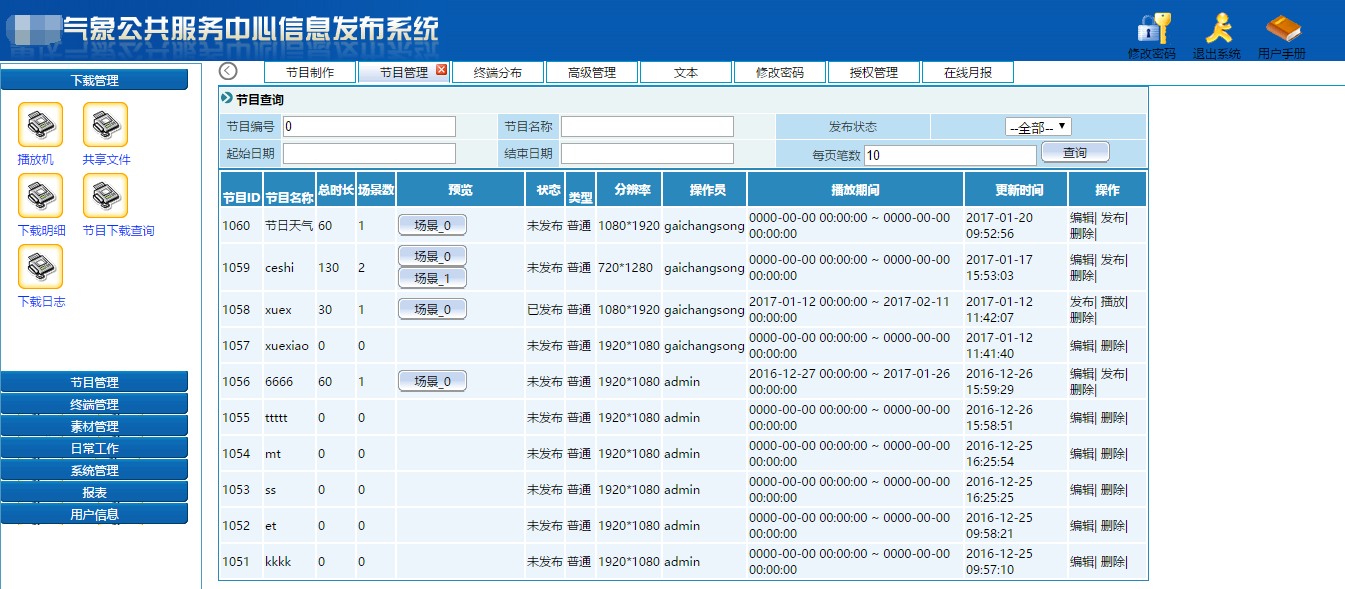Screen dimensions: 1345x589
Task: Open 下载明细 download details icon
Action: point(40,196)
